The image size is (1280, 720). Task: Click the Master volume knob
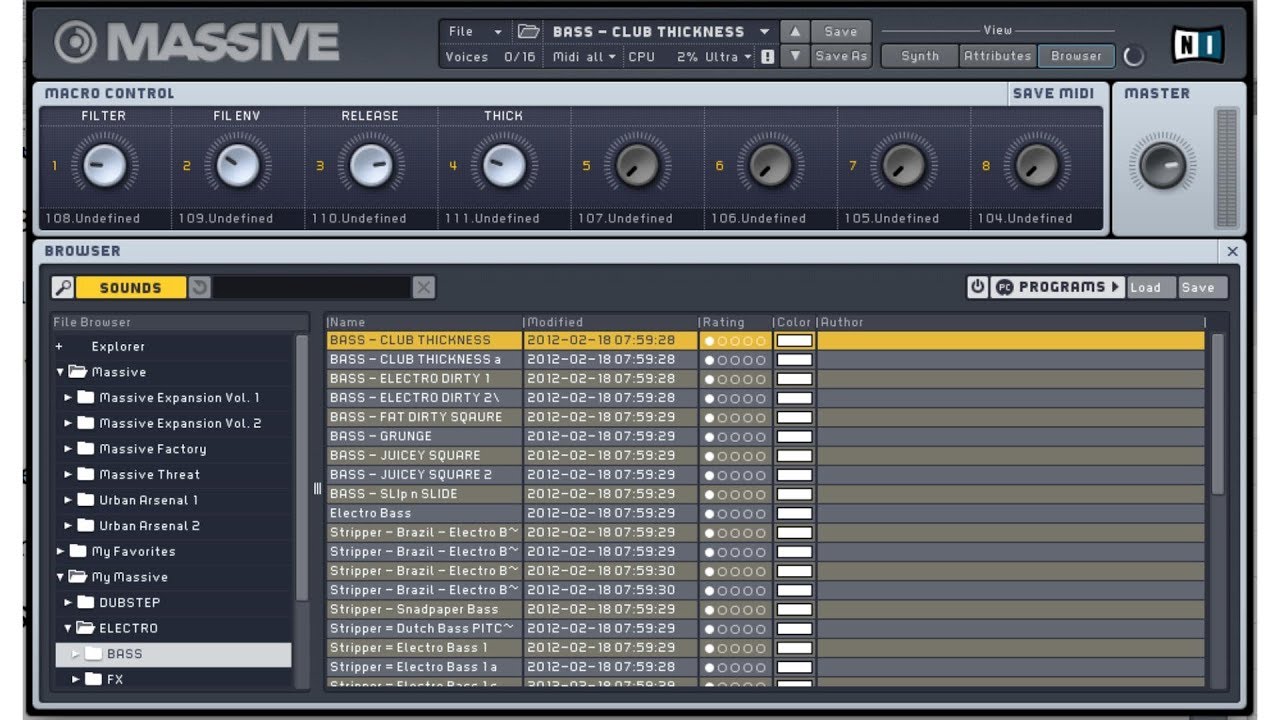pos(1162,165)
